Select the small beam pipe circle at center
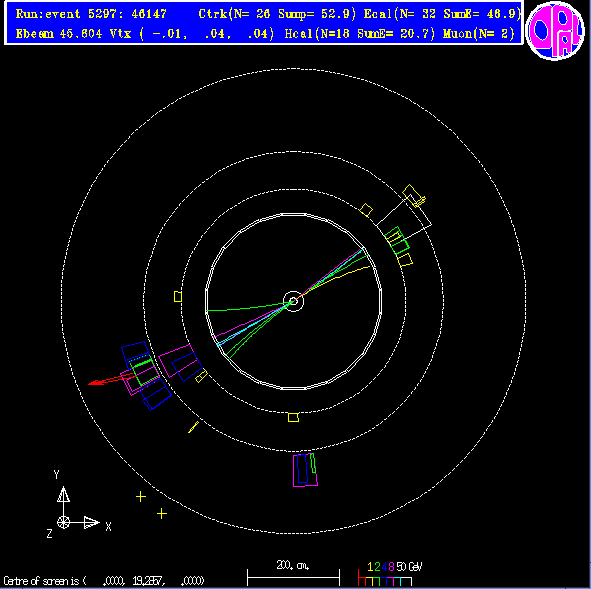Screen dimensions: 591x589 tap(293, 301)
